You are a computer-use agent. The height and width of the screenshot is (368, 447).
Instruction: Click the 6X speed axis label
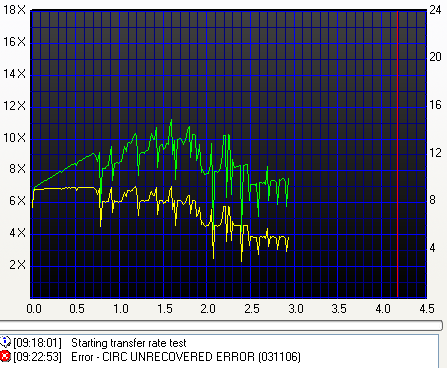[17, 201]
